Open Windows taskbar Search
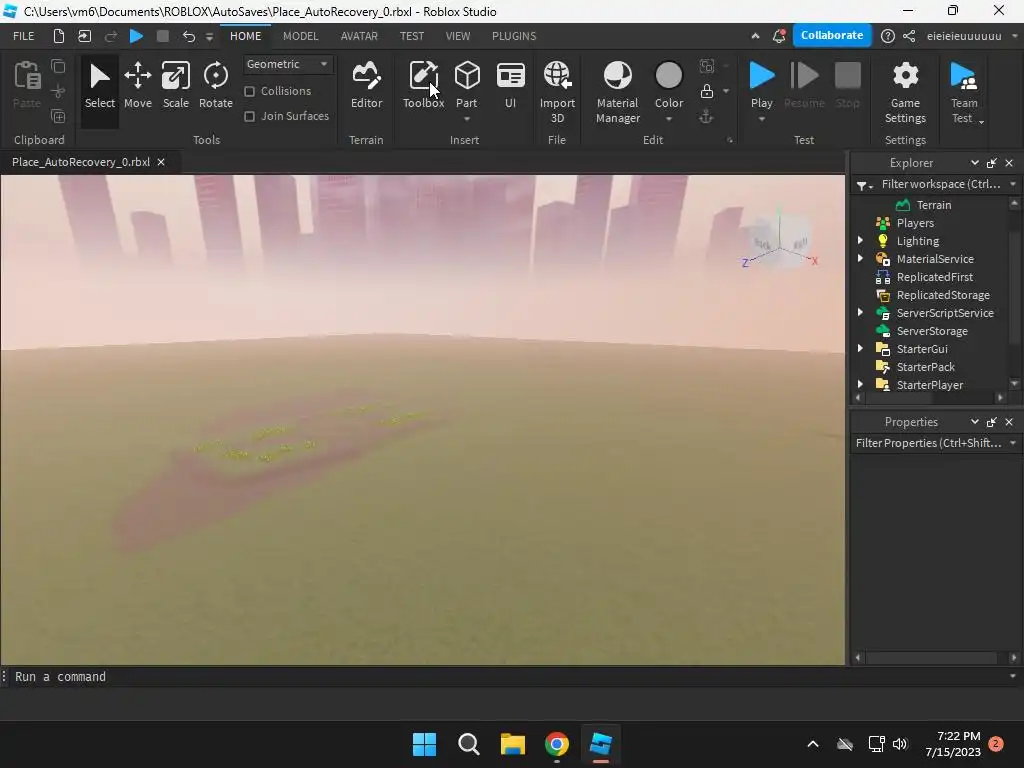Viewport: 1024px width, 768px height. point(468,744)
